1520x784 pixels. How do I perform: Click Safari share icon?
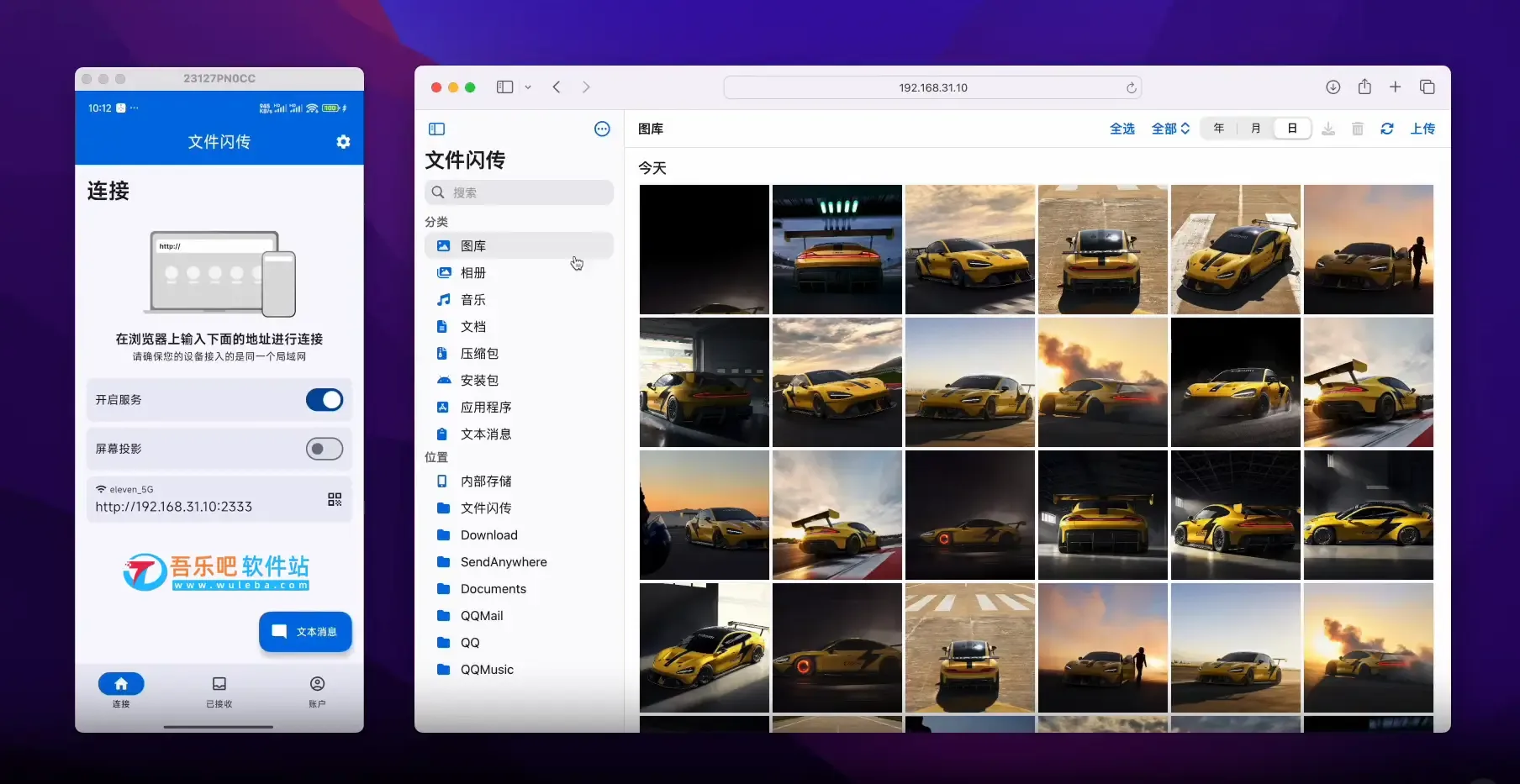coord(1364,87)
